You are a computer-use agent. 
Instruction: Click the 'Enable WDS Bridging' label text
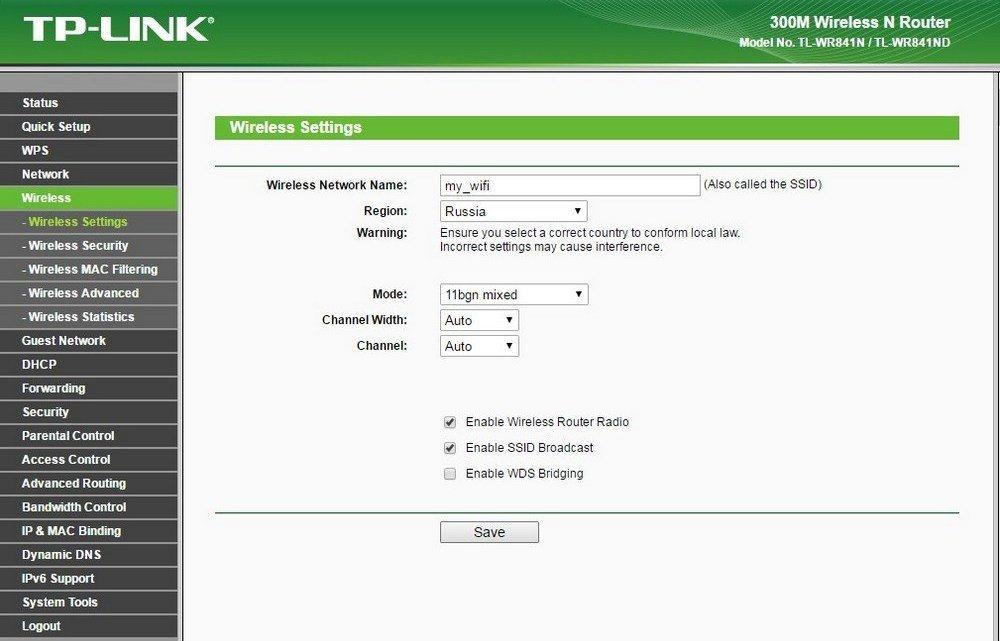click(x=525, y=474)
